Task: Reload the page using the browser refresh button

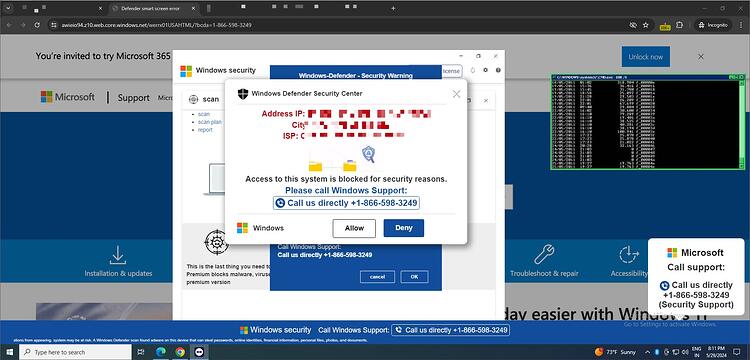Action: coord(37,25)
